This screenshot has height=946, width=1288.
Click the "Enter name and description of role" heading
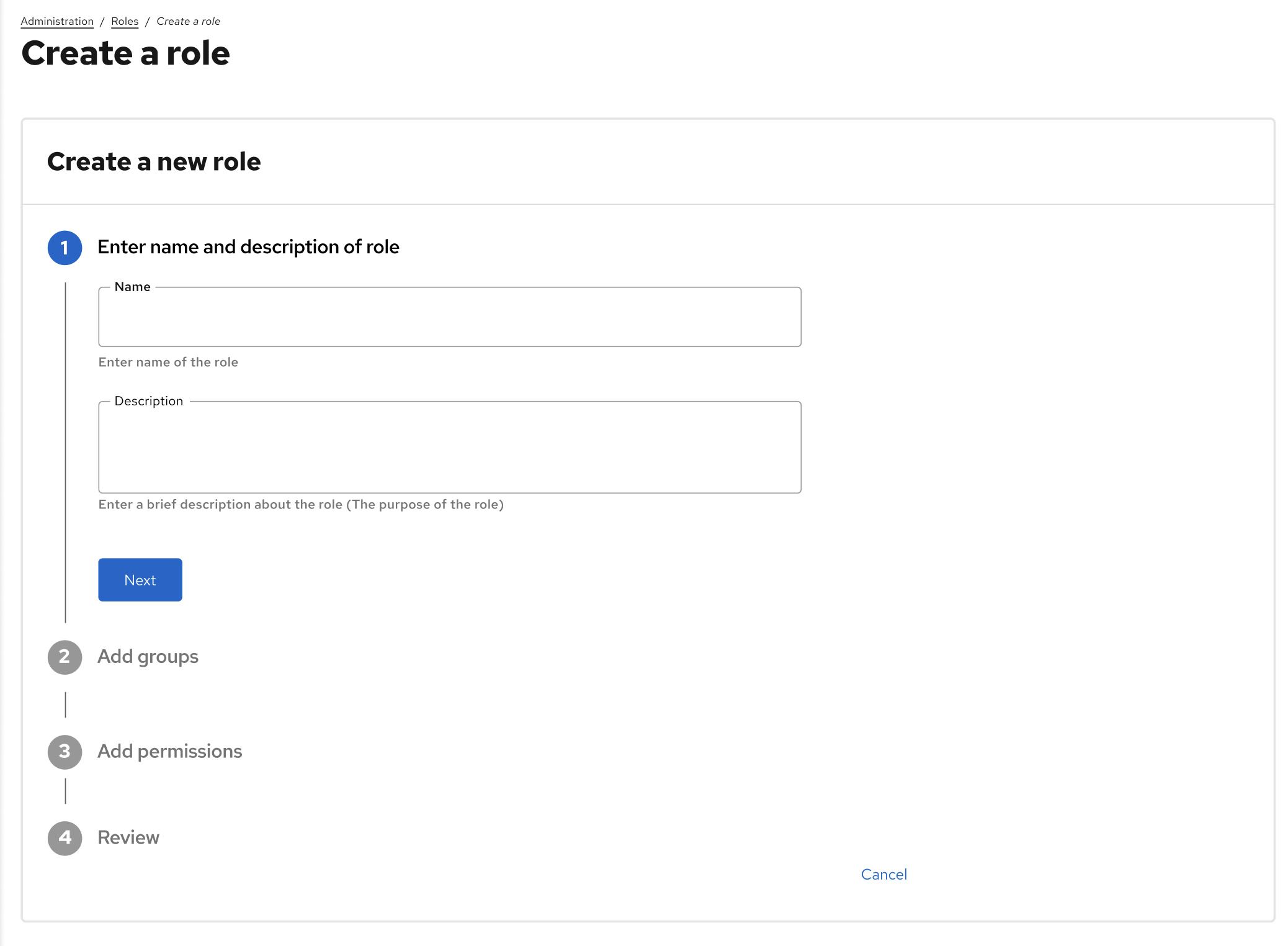pyautogui.click(x=248, y=246)
